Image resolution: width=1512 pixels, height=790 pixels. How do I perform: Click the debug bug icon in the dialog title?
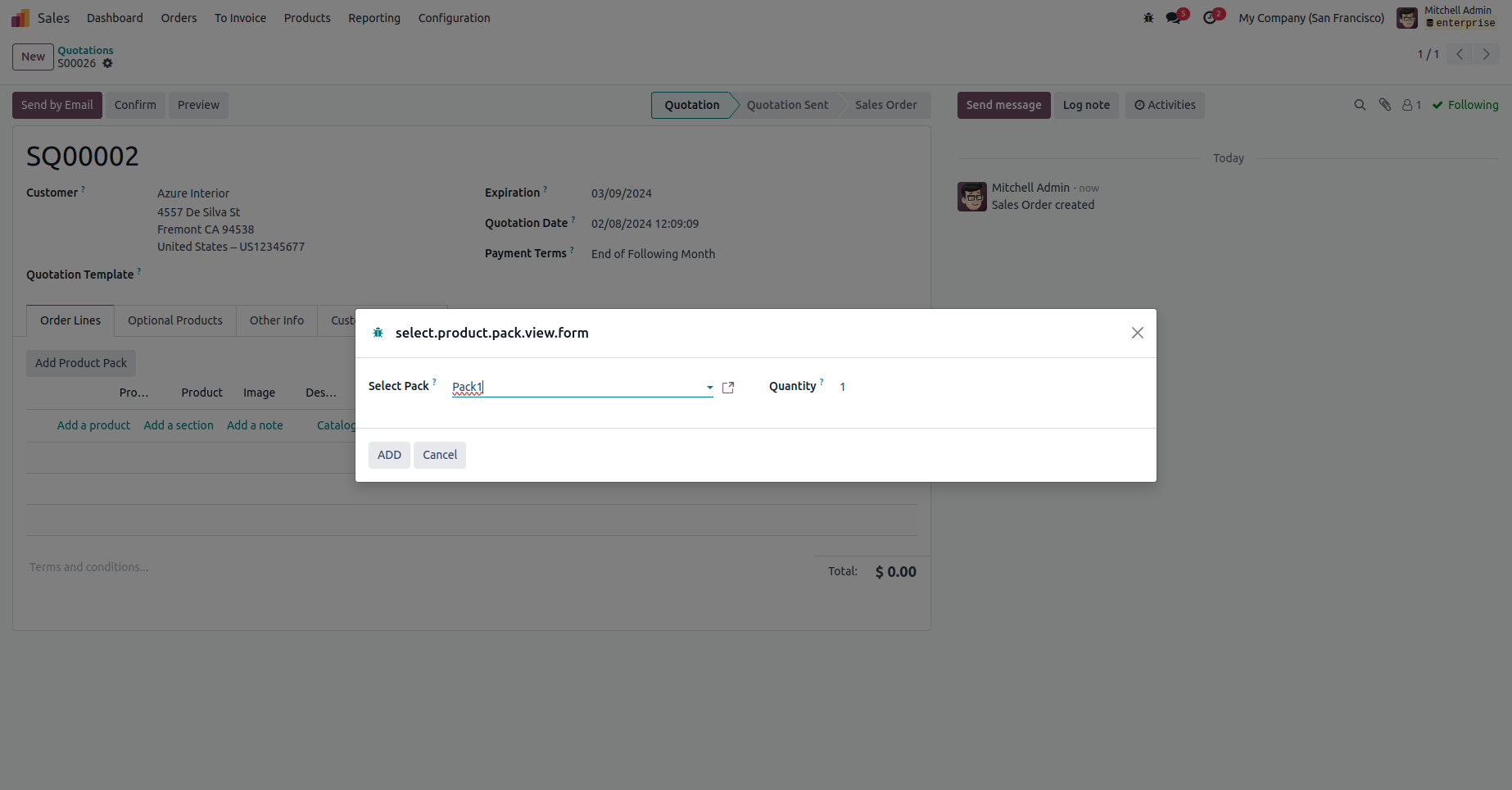tap(378, 333)
